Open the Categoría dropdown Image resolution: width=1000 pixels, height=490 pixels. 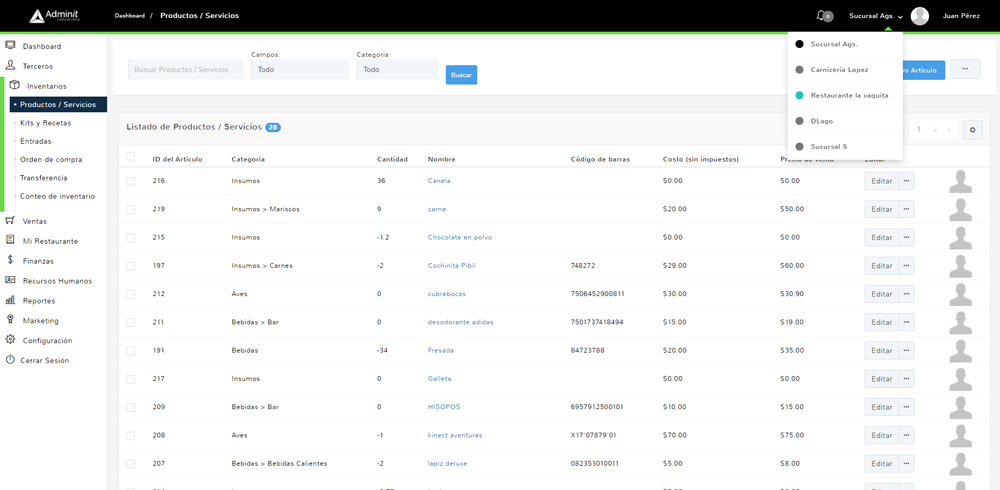point(397,70)
